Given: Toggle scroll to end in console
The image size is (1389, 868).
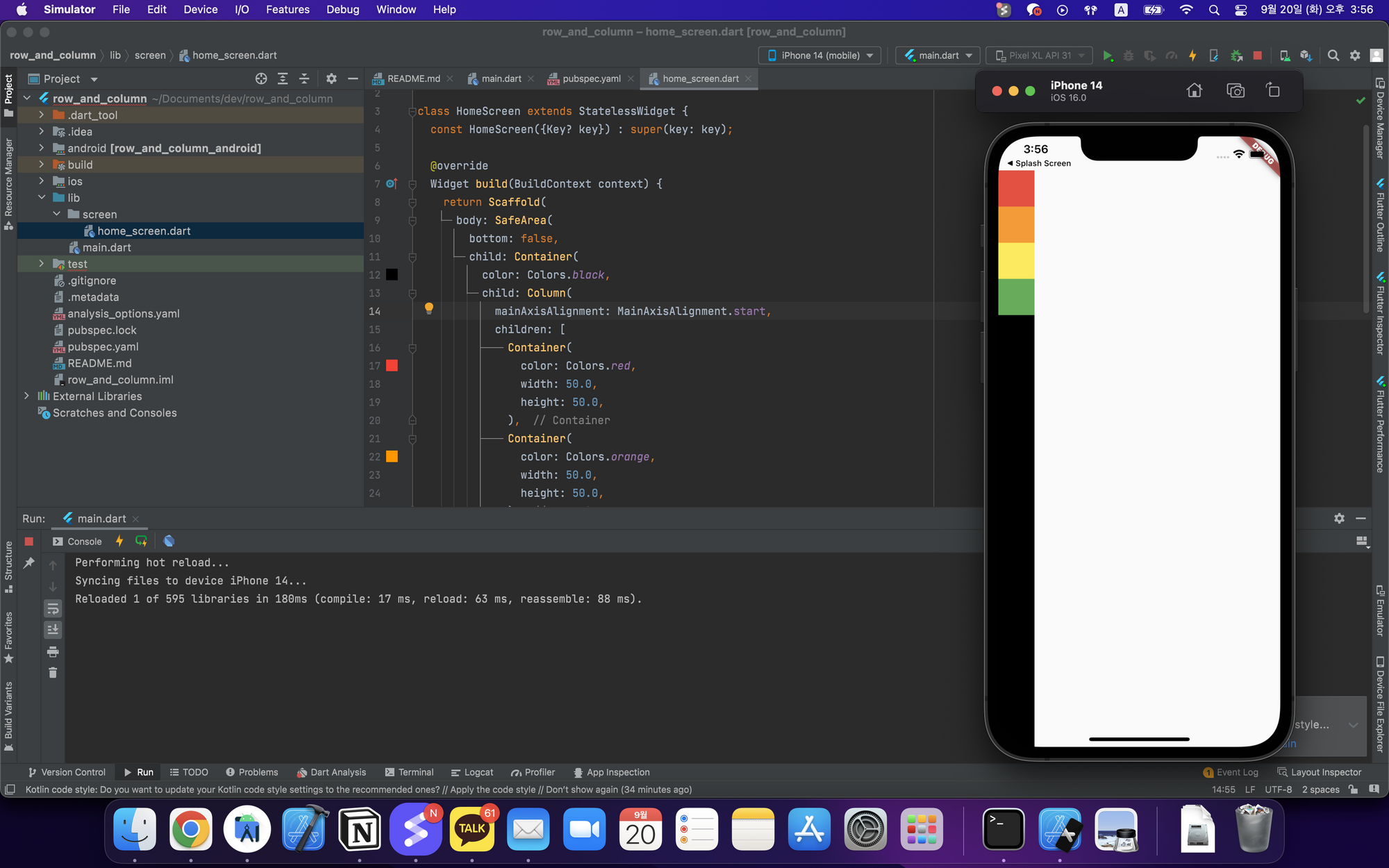Looking at the screenshot, I should tap(53, 630).
